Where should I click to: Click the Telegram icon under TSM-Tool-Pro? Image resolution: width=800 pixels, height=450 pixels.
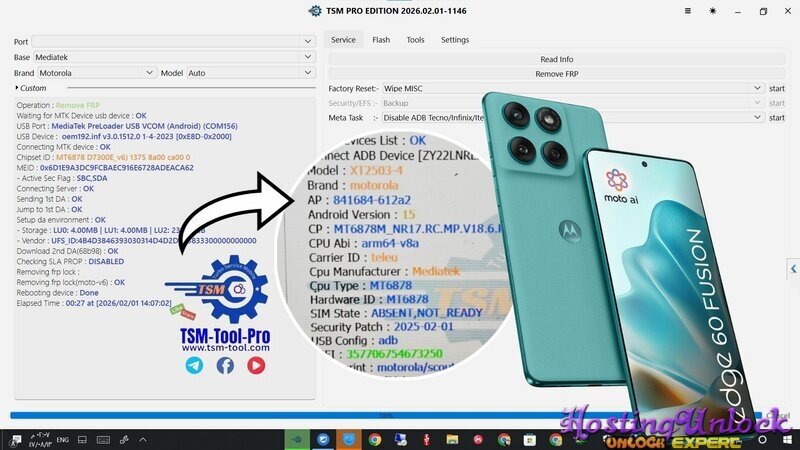pos(193,366)
